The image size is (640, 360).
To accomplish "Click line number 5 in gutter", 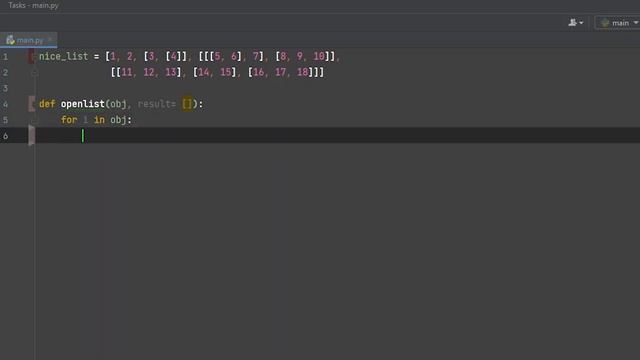I will click(x=5, y=120).
